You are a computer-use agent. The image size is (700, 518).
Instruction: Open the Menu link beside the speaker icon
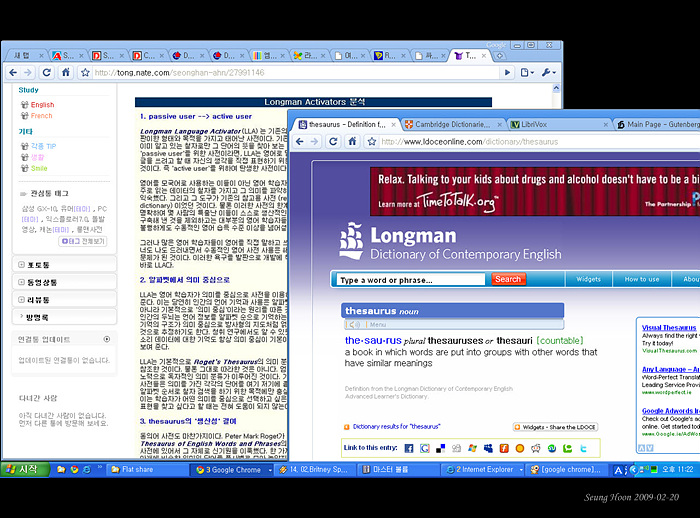pos(378,325)
